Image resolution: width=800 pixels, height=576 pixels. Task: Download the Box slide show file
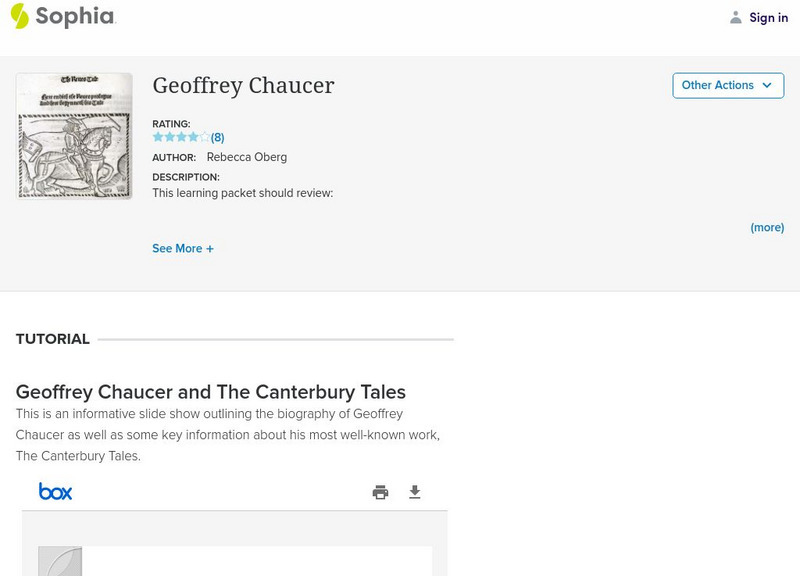pyautogui.click(x=415, y=492)
